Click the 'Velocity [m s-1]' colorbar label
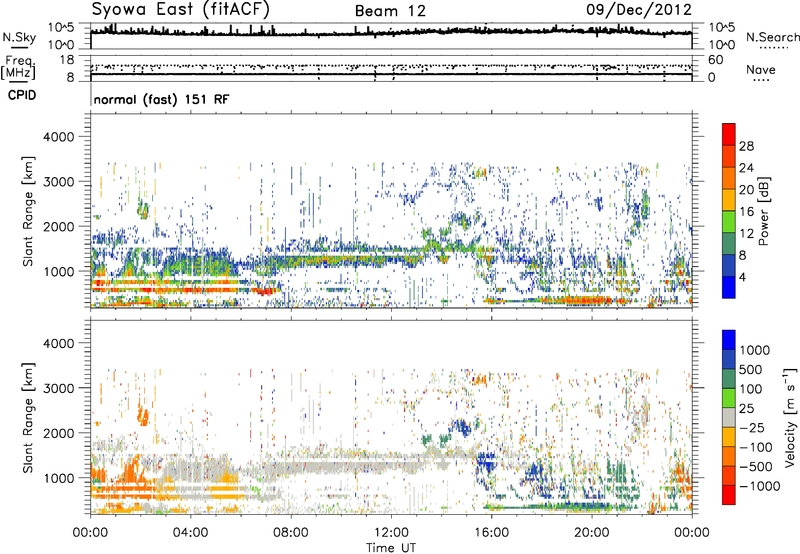800x554 pixels. click(790, 417)
